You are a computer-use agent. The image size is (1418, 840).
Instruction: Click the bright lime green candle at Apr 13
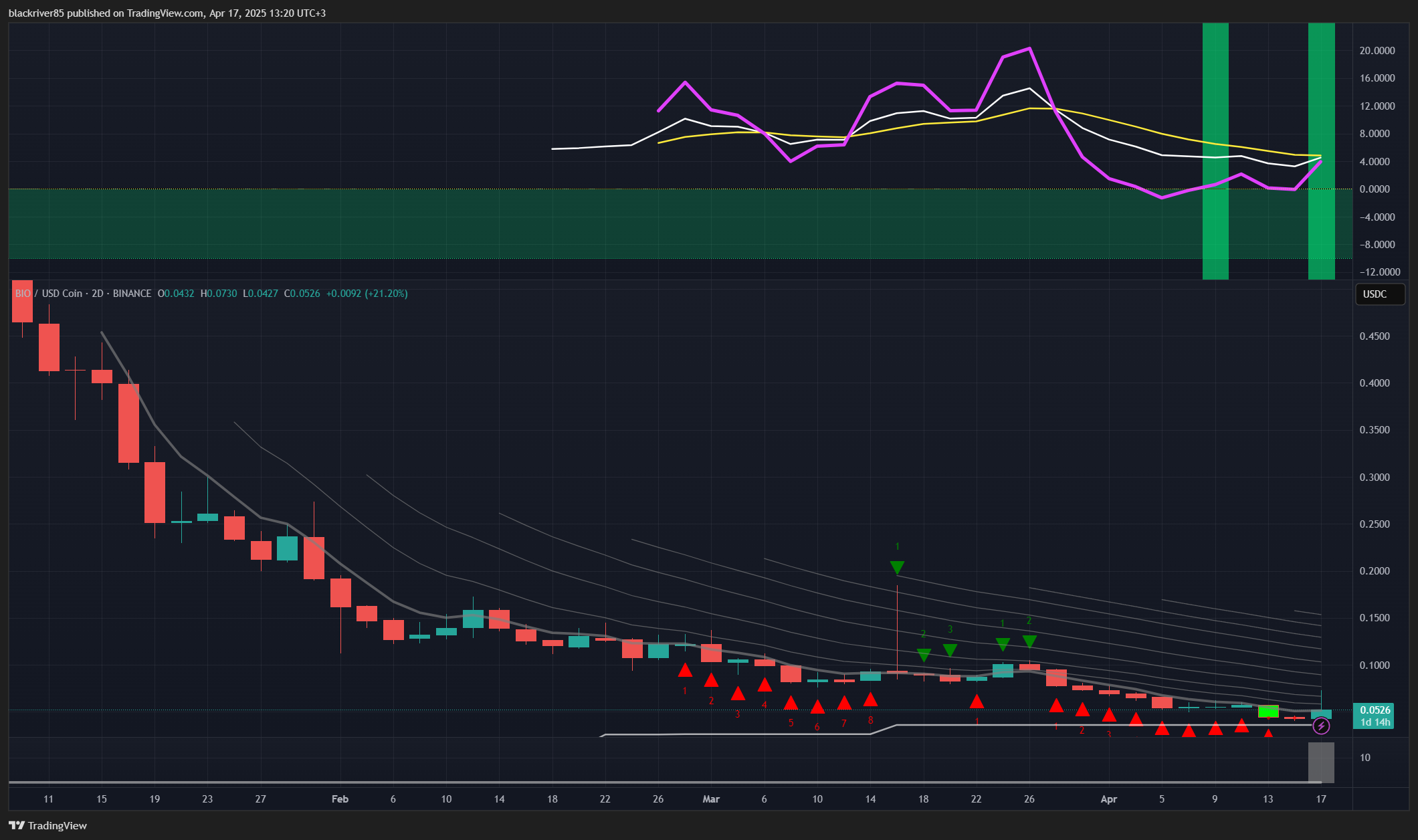tap(1268, 711)
